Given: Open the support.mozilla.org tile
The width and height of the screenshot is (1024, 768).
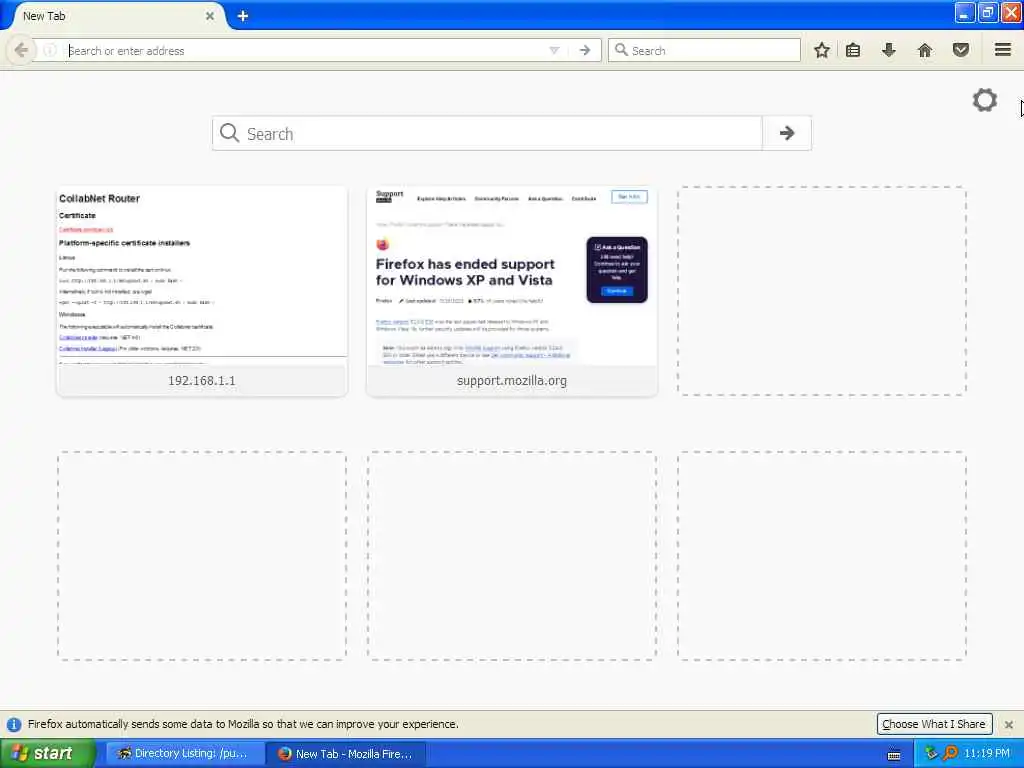Looking at the screenshot, I should coord(512,291).
